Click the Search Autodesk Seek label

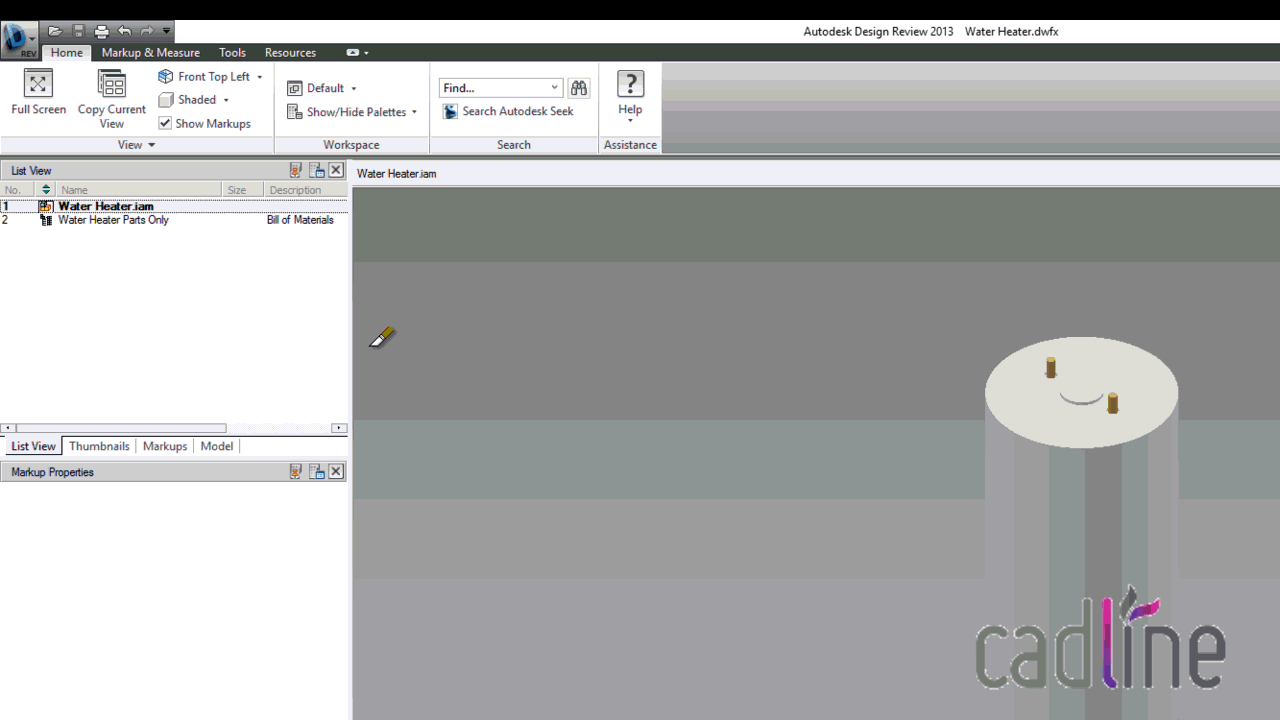pos(518,111)
